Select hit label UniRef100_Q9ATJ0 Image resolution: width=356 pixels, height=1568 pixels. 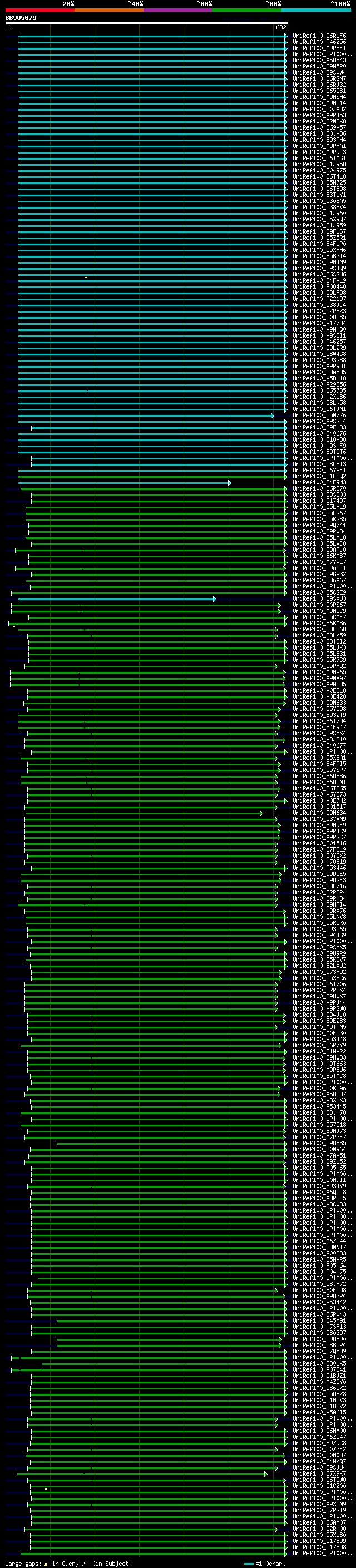[x=319, y=550]
